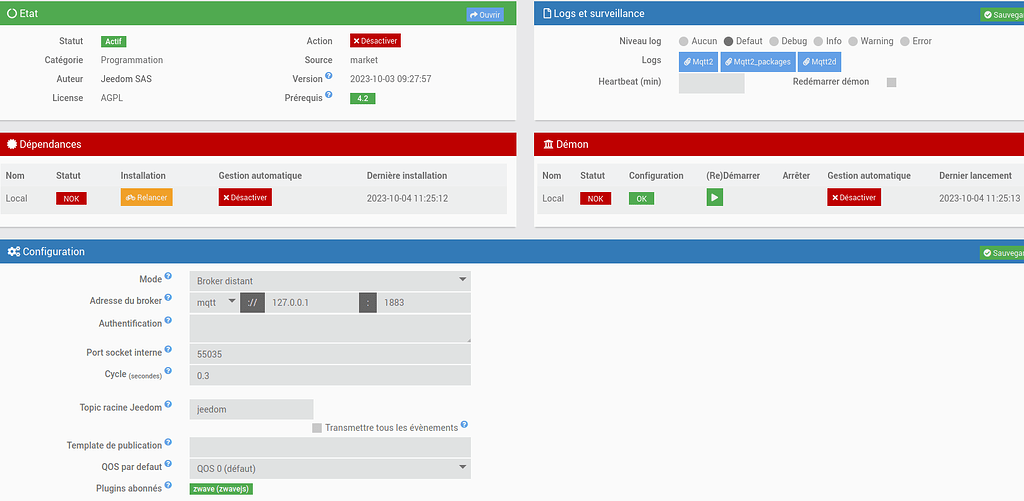
Task: Click the Port socket interne field
Action: [x=330, y=354]
